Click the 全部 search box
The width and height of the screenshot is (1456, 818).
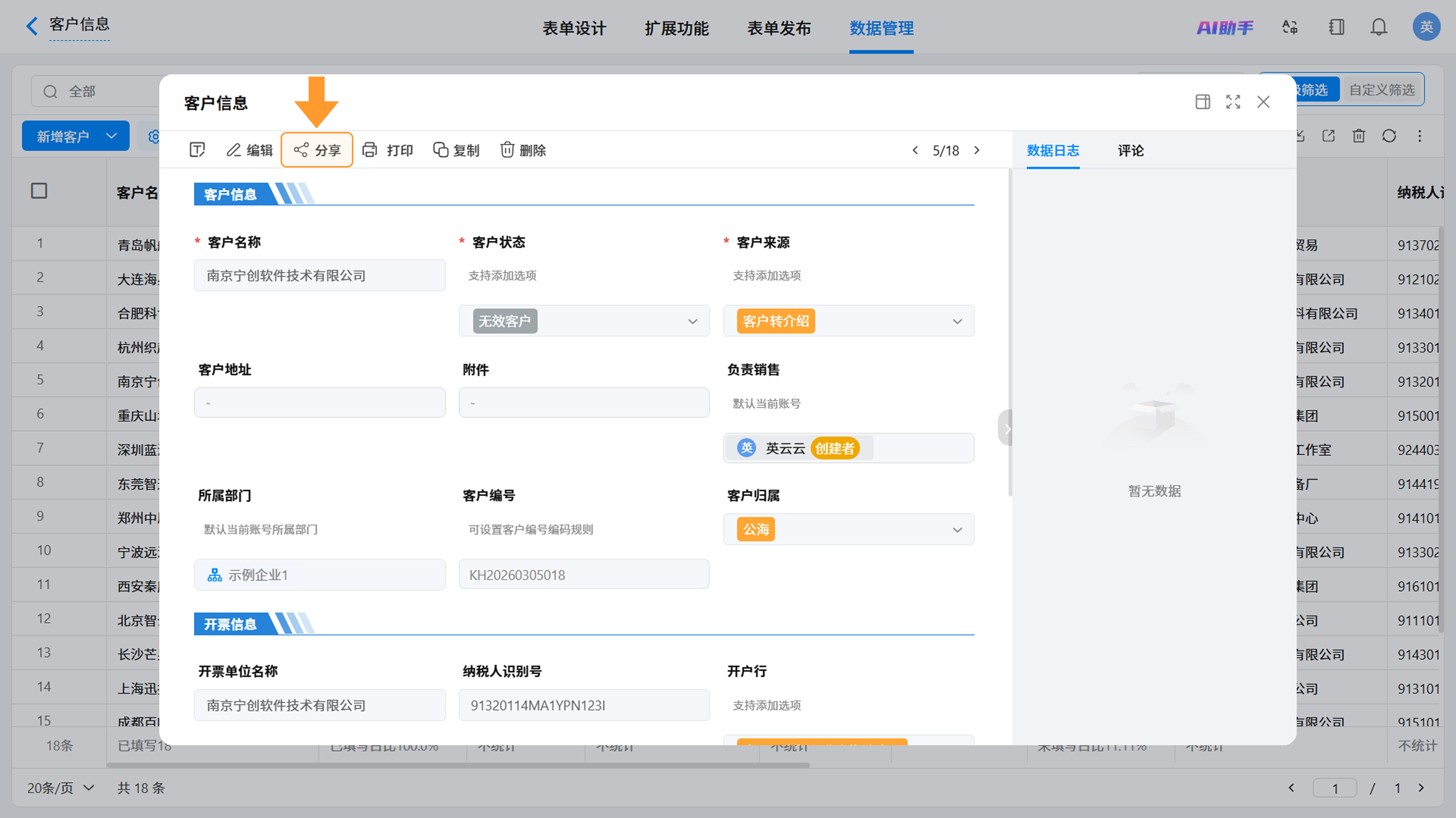click(96, 91)
